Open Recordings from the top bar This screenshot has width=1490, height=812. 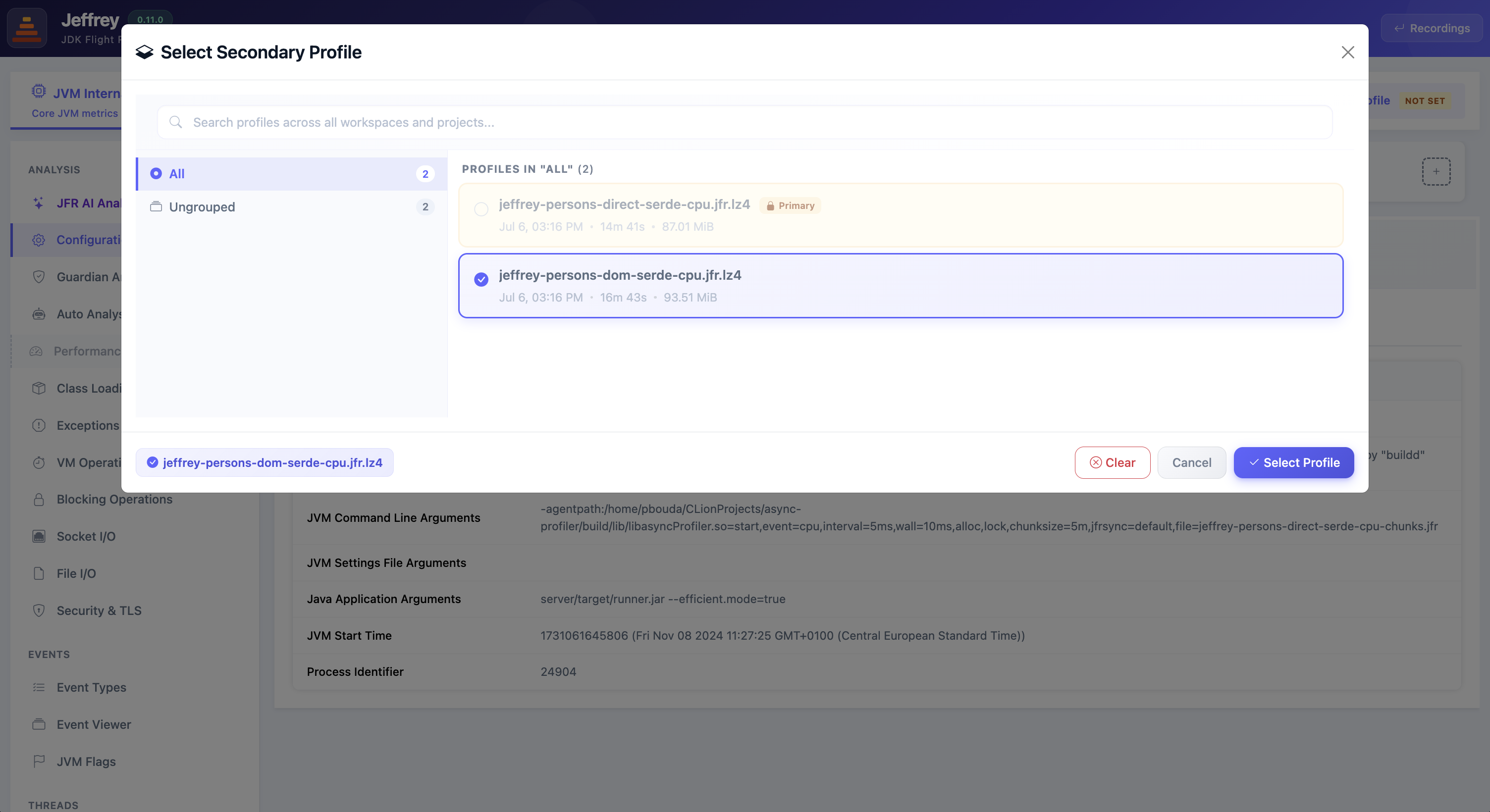1431,28
